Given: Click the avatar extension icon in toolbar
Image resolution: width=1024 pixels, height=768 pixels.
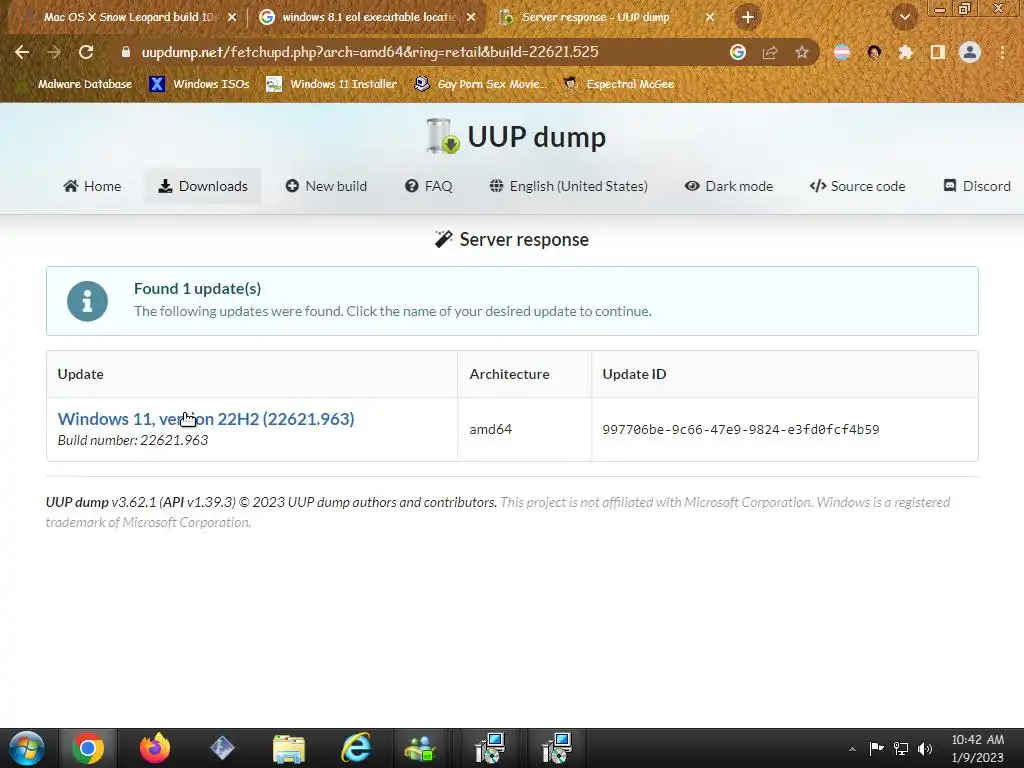Looking at the screenshot, I should (x=874, y=52).
